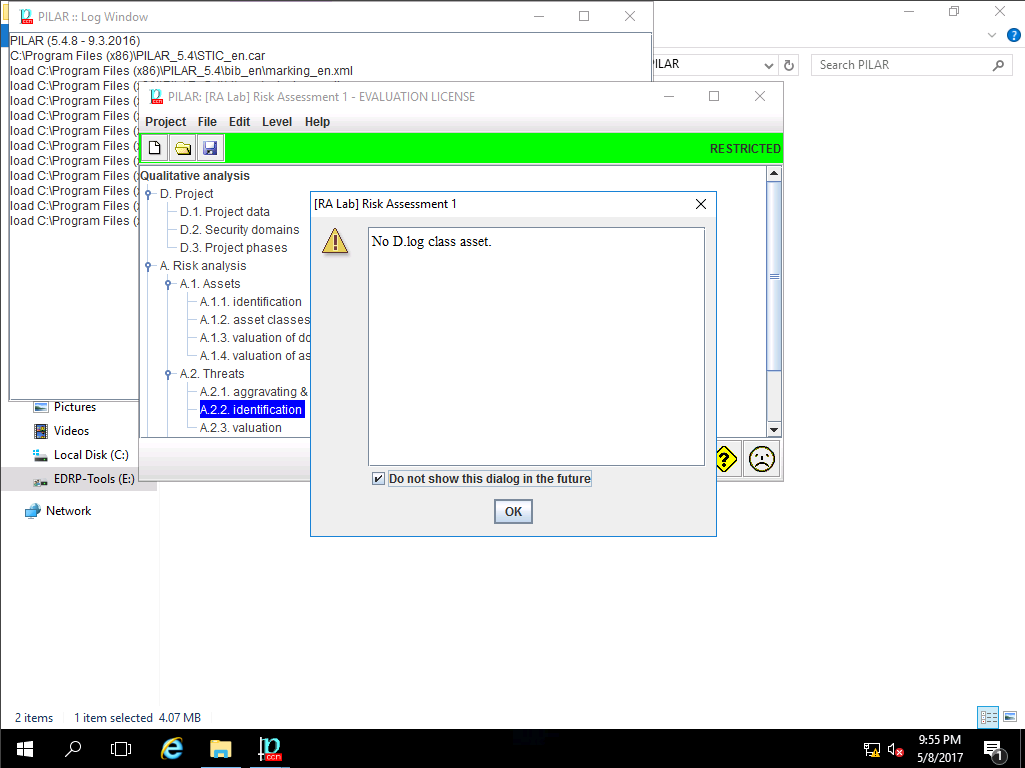1025x768 pixels.
Task: Open the Explorer address bar dropdown
Action: click(769, 65)
